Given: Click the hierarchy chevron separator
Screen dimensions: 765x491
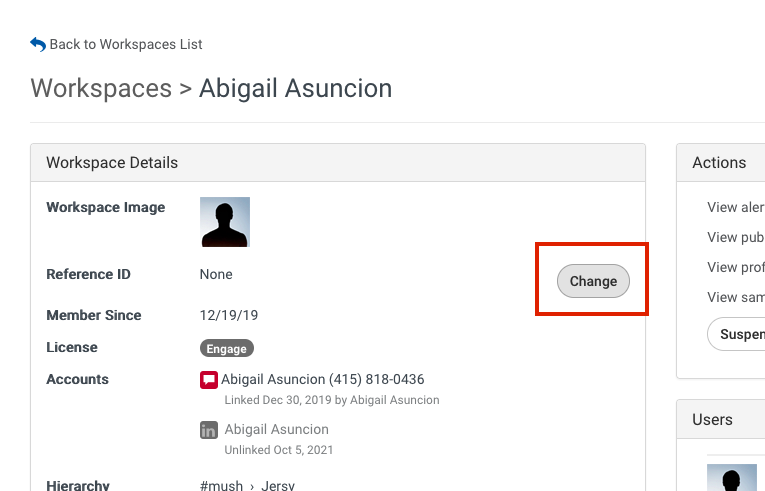Looking at the screenshot, I should tap(252, 487).
